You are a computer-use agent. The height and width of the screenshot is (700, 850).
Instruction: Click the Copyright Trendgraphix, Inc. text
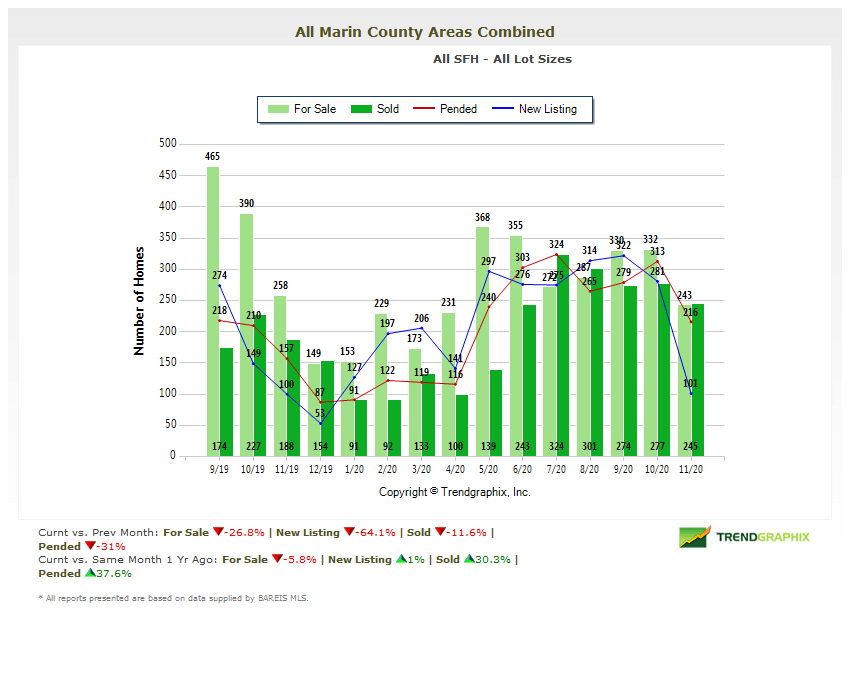pos(455,492)
